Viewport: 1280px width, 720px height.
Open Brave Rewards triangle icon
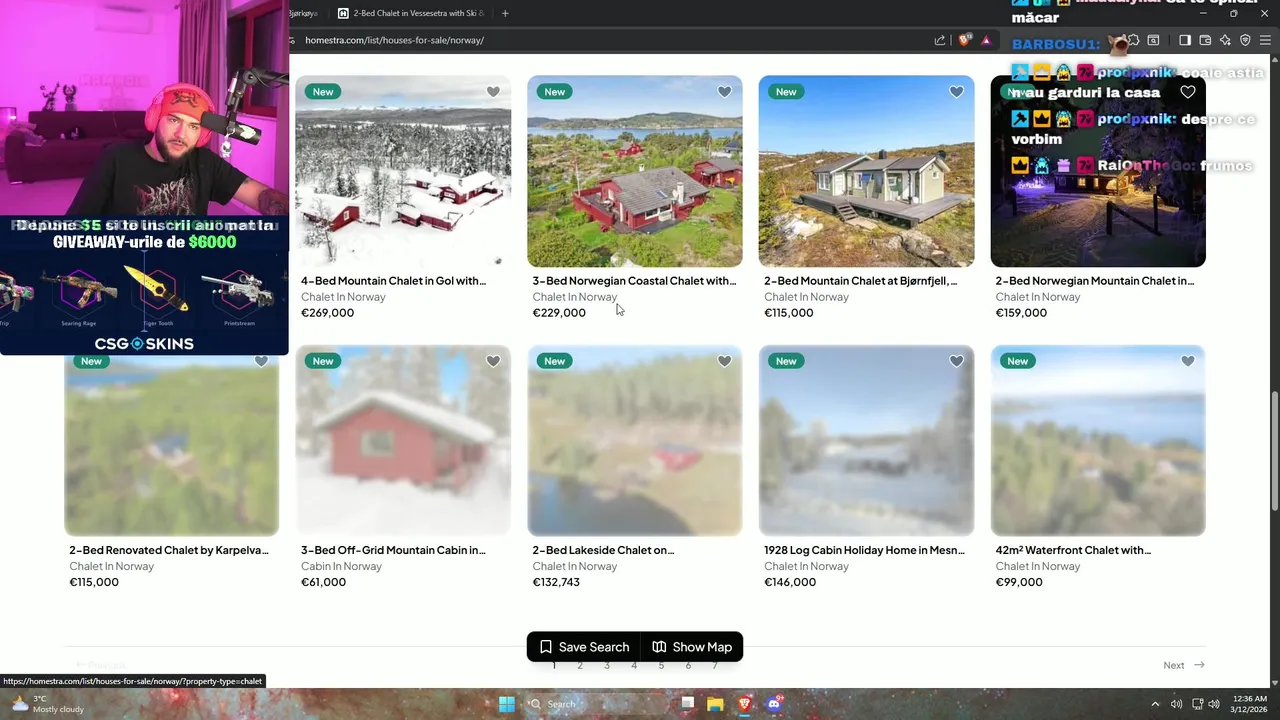coord(986,40)
